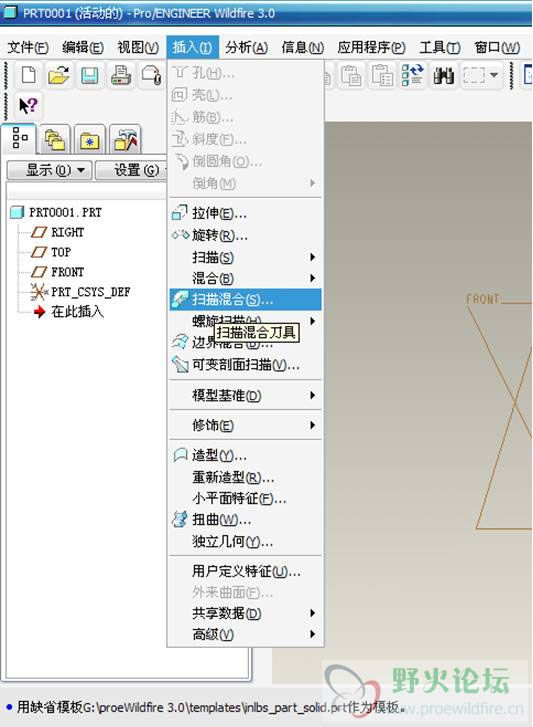Click the Open folder icon
The image size is (533, 727).
[x=59, y=75]
